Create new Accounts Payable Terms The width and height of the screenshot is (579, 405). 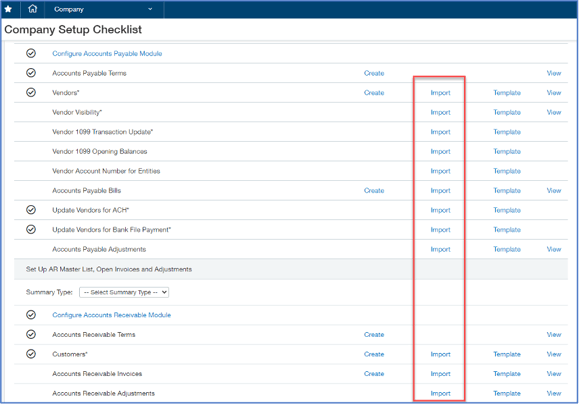[374, 73]
